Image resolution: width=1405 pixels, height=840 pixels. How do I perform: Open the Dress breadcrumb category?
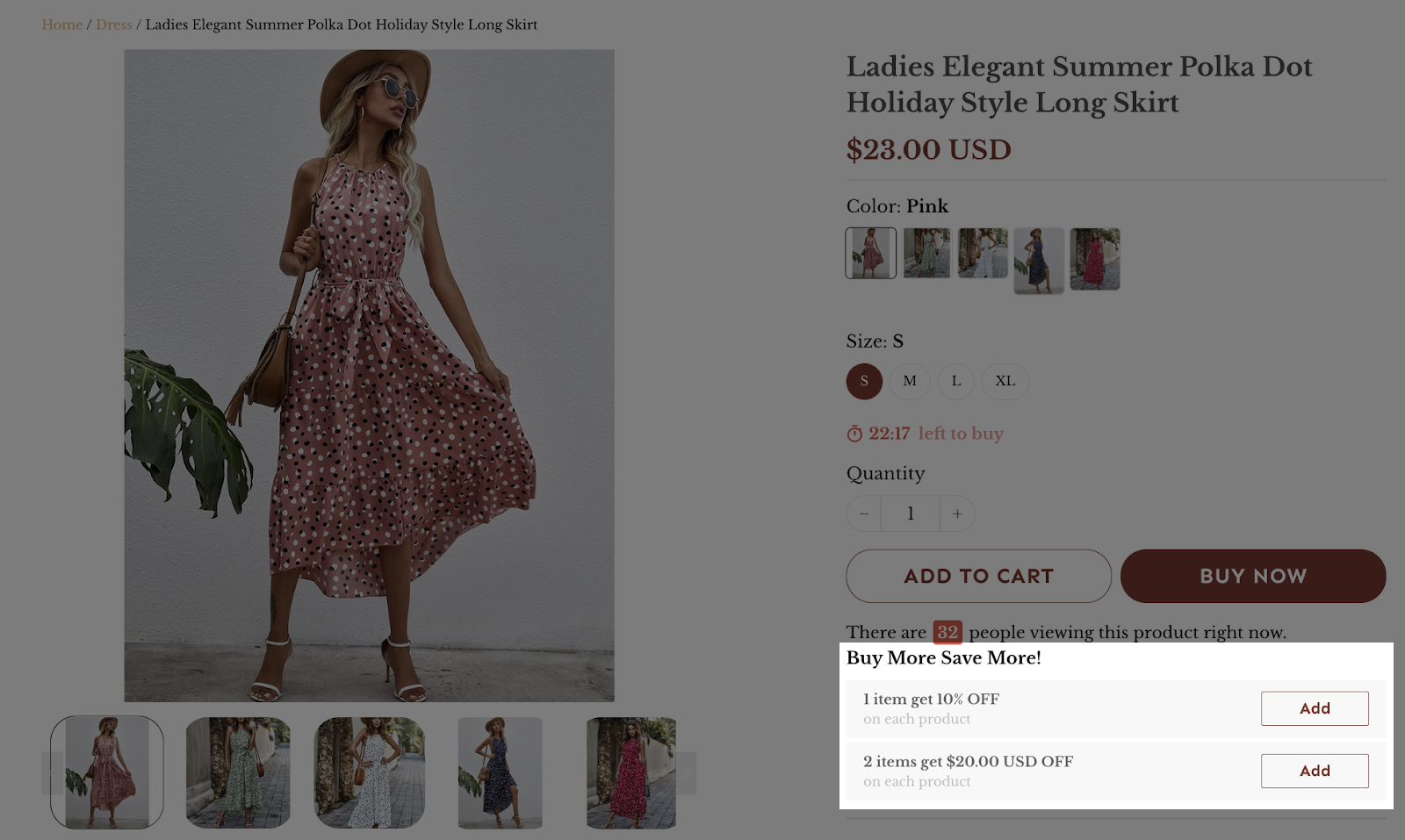(114, 25)
